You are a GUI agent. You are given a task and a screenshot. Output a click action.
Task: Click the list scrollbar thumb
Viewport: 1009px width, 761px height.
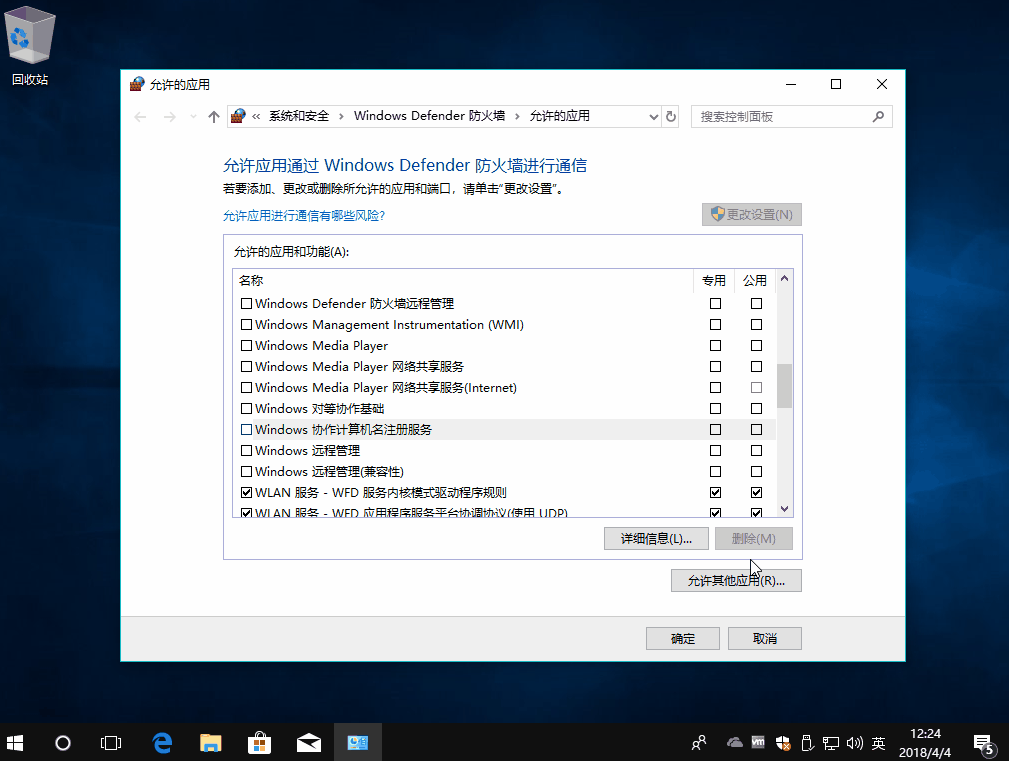(x=784, y=386)
